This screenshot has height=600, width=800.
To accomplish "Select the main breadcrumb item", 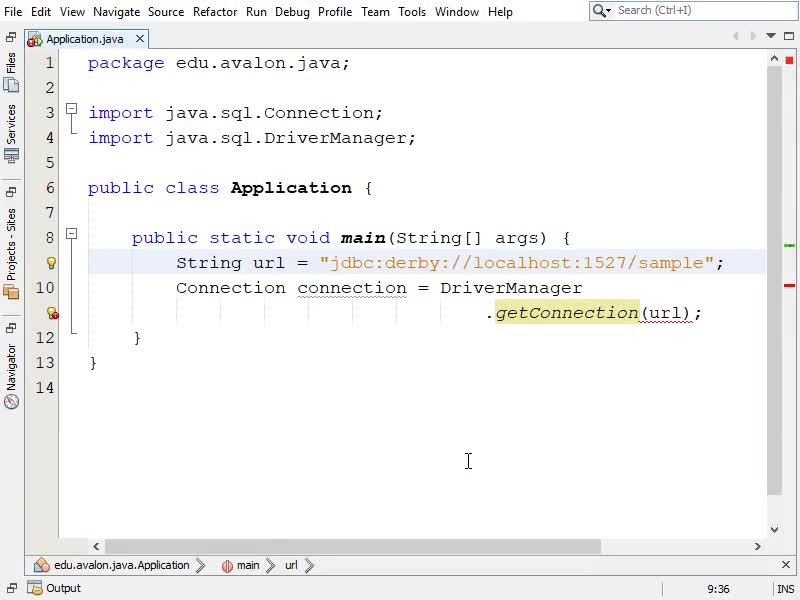I will (241, 565).
